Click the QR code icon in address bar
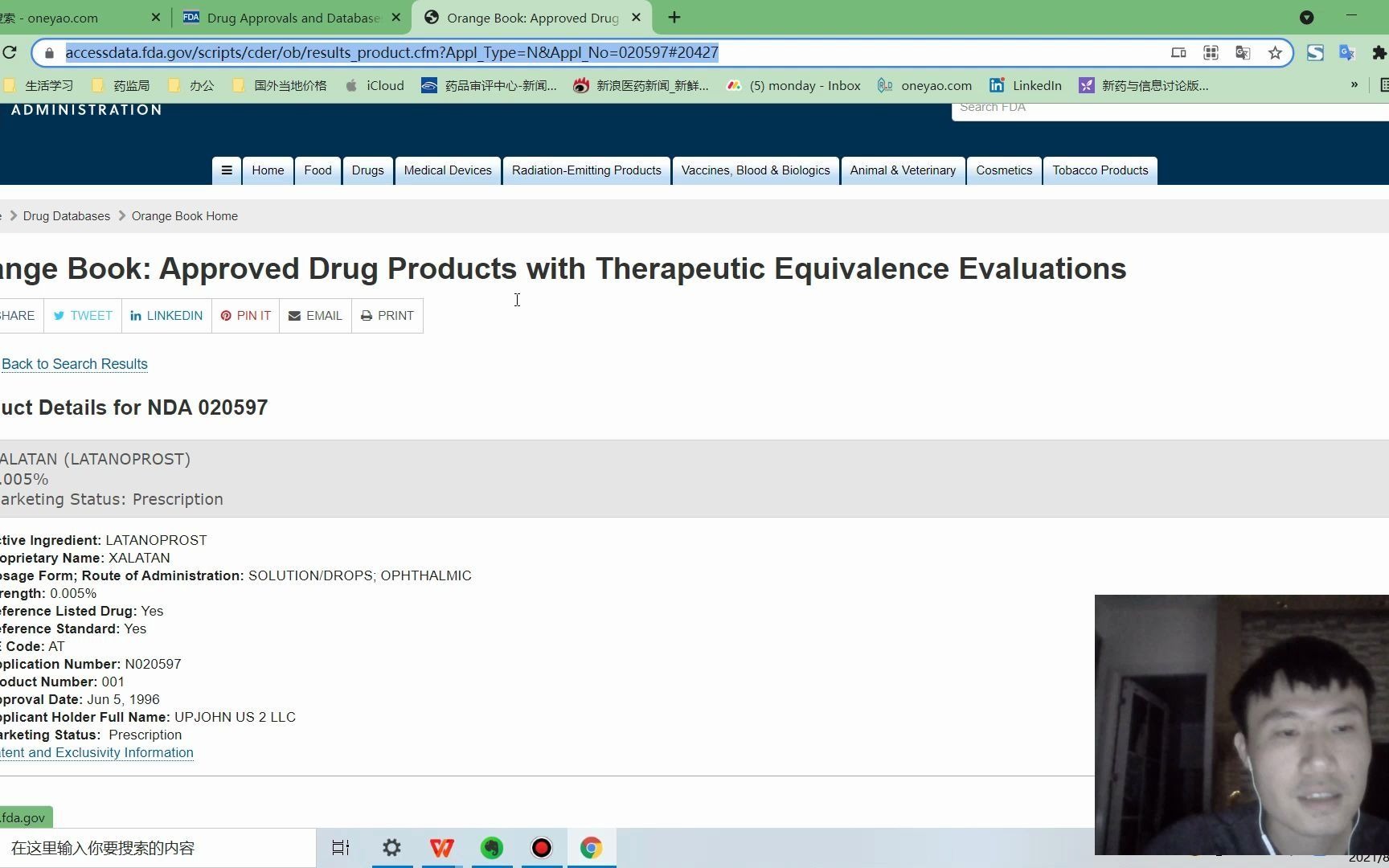Image resolution: width=1389 pixels, height=868 pixels. (1211, 53)
